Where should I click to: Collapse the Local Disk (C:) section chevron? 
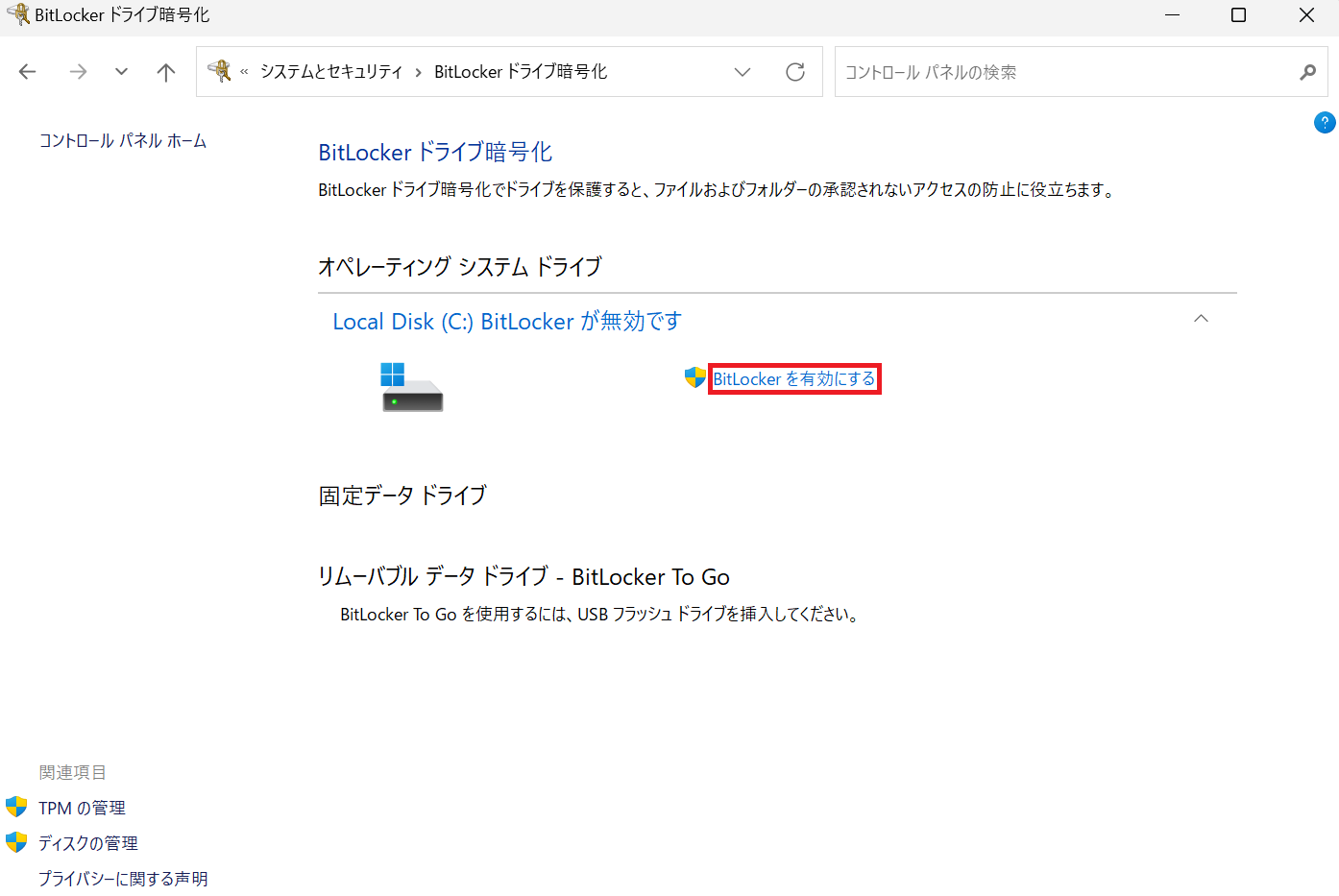point(1201,318)
